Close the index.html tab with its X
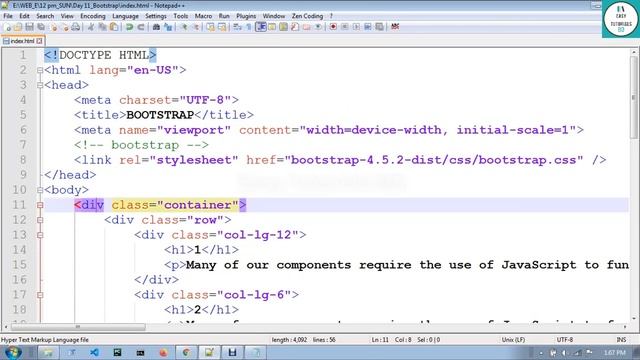 click(x=39, y=41)
